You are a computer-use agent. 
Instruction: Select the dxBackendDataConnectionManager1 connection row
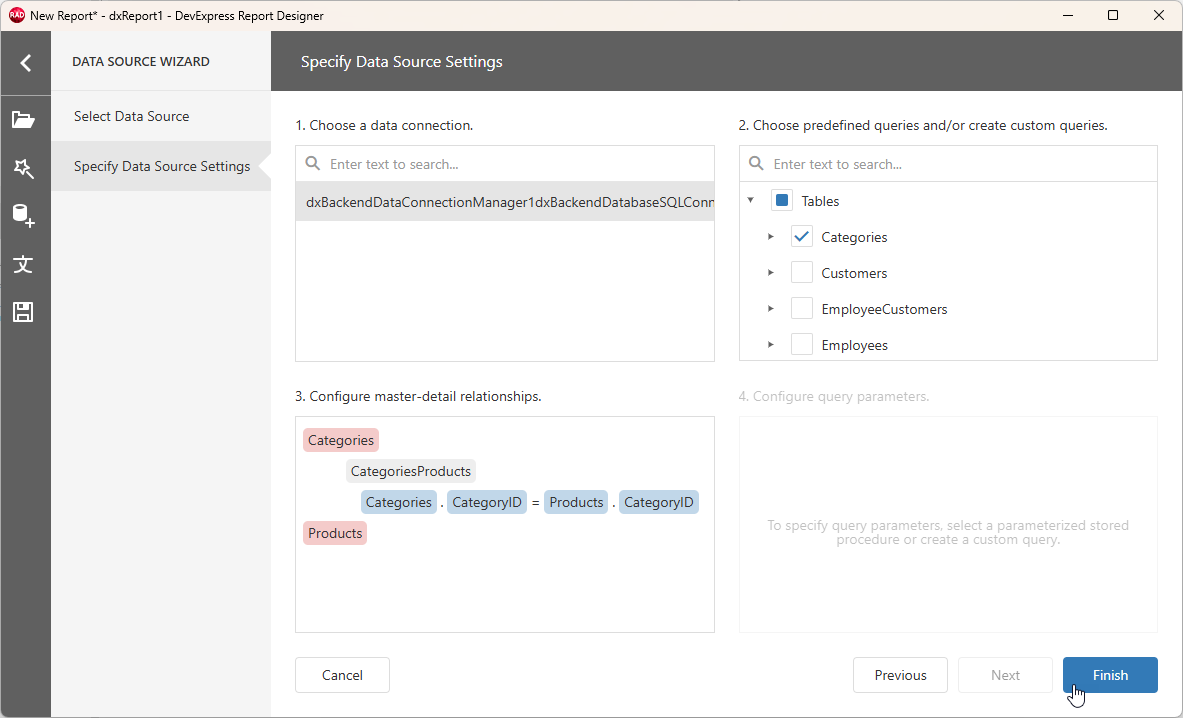[505, 201]
